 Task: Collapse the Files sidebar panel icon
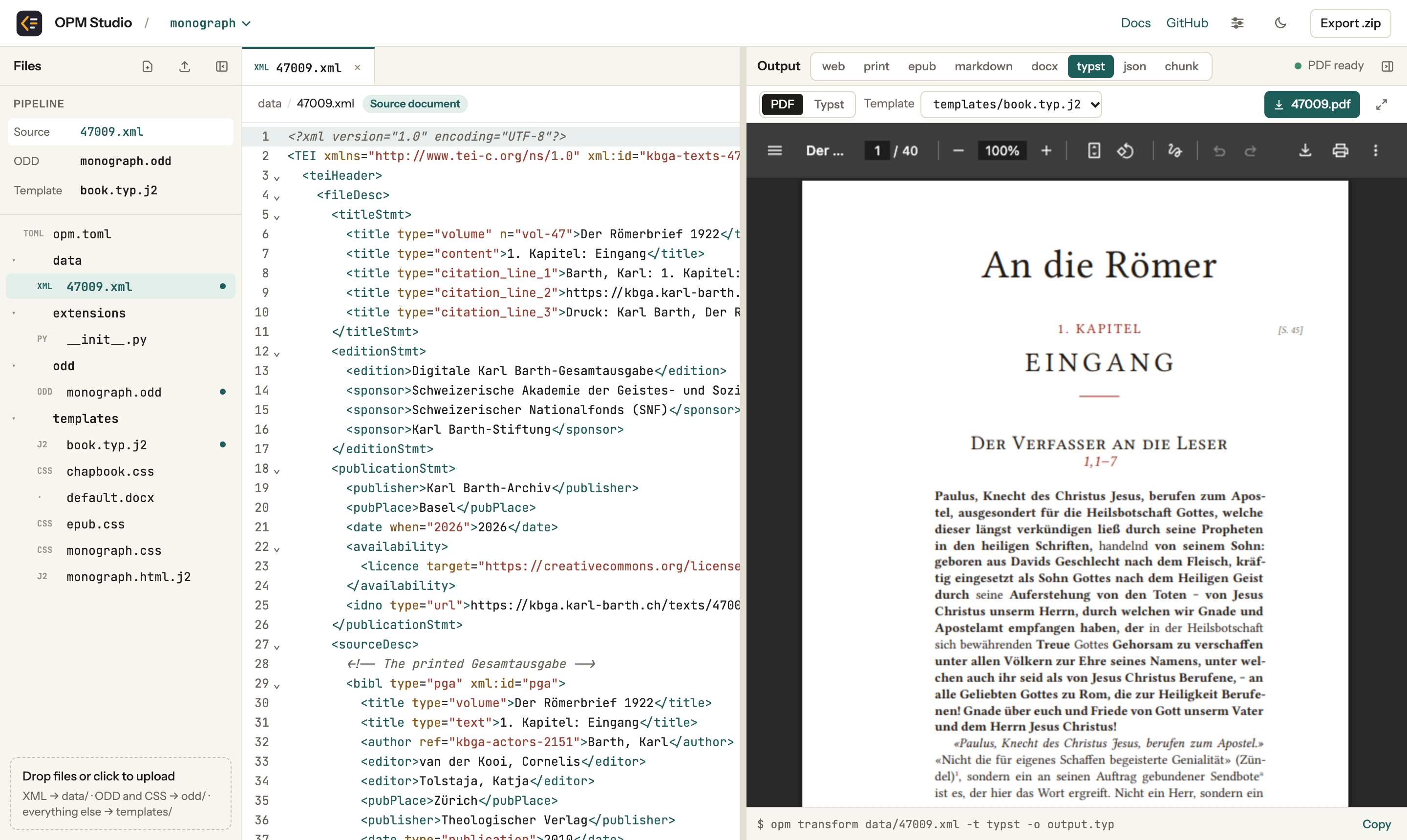click(222, 66)
